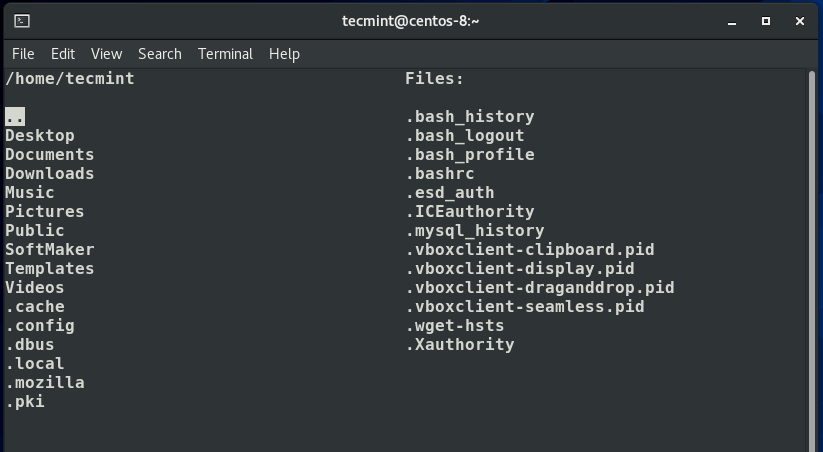823x452 pixels.
Task: Open the Help menu
Action: click(284, 54)
